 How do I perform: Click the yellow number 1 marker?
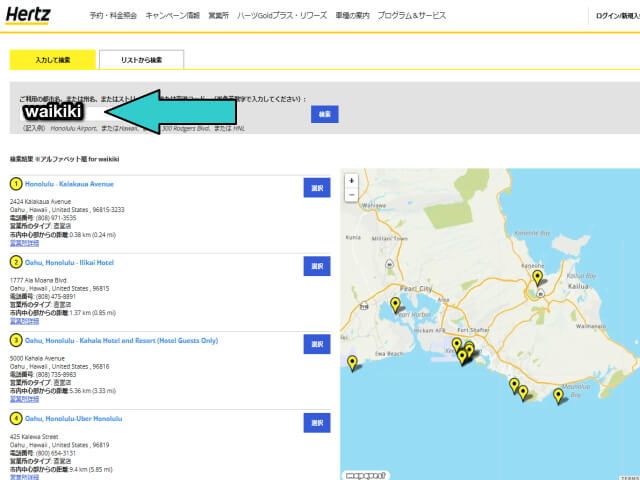point(16,184)
